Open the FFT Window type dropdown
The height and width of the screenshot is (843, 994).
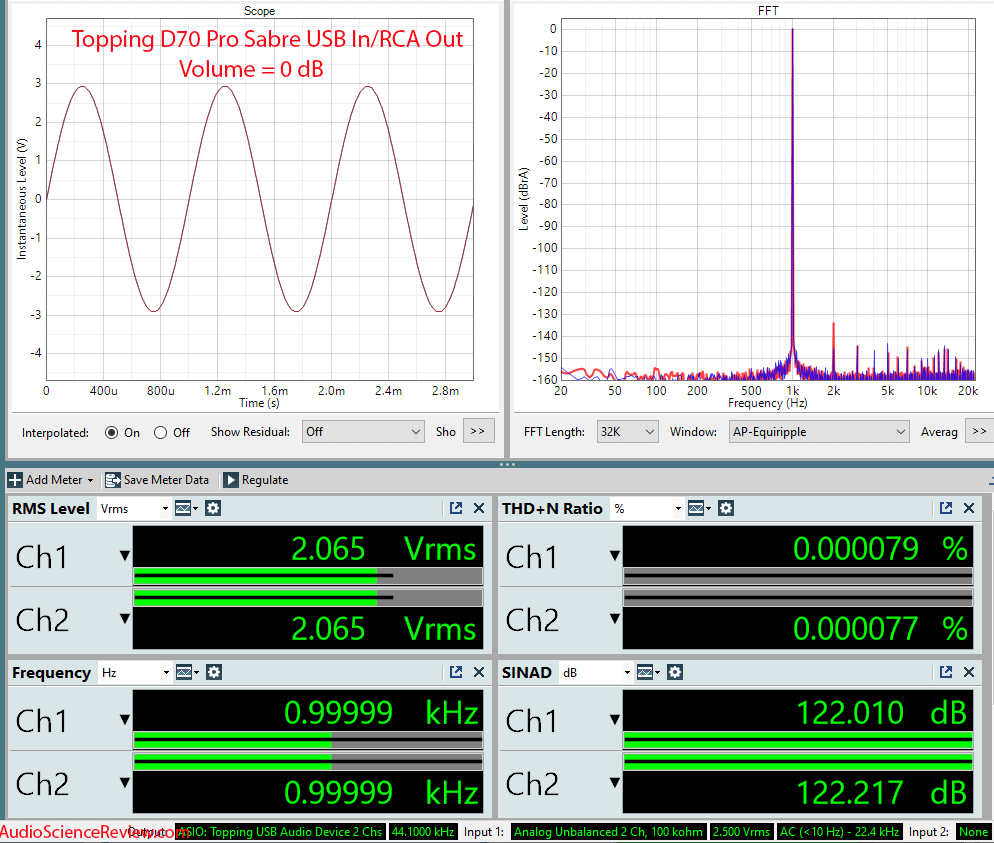point(819,432)
